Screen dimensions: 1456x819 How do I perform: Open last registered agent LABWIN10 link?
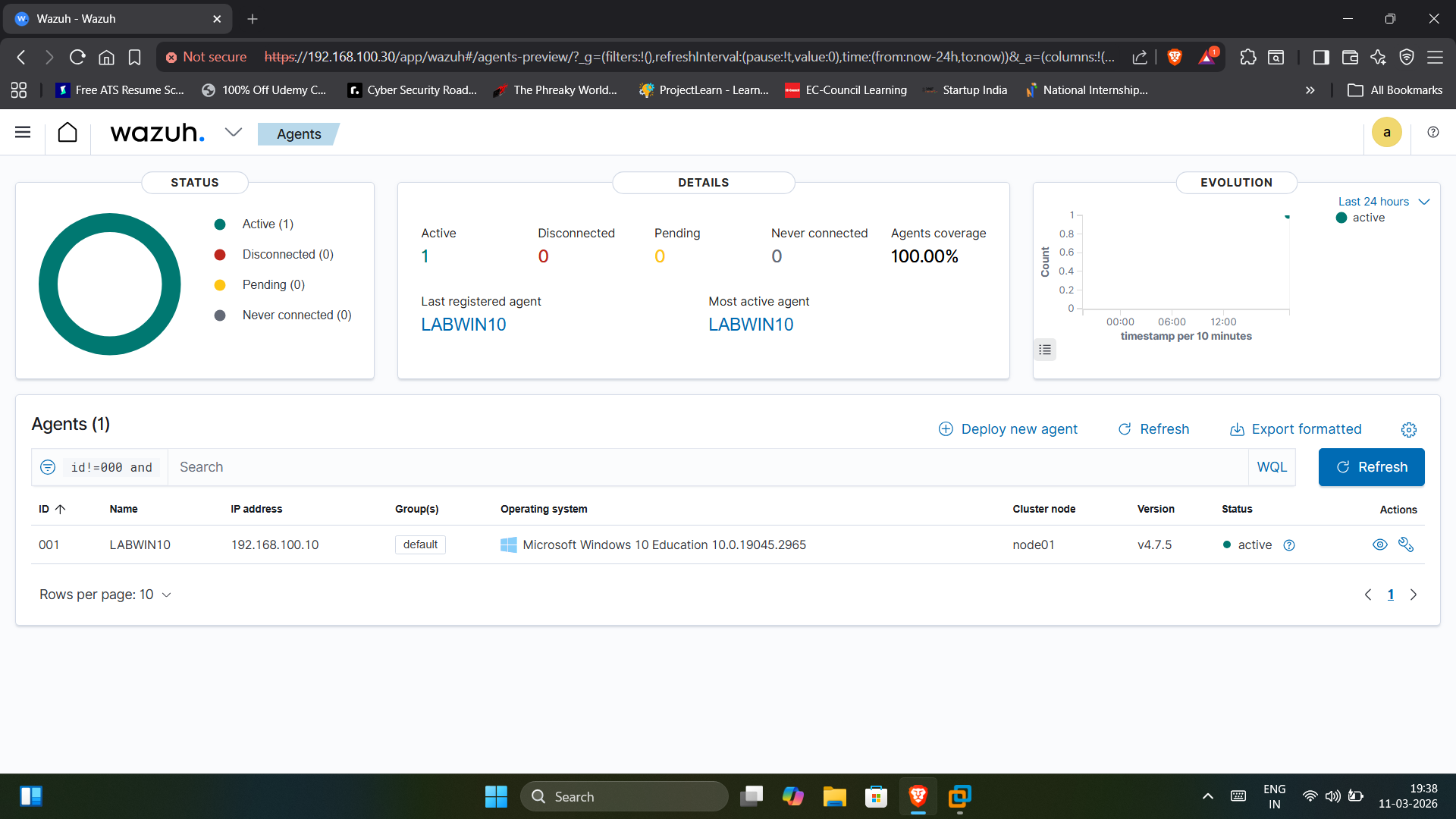coord(463,325)
